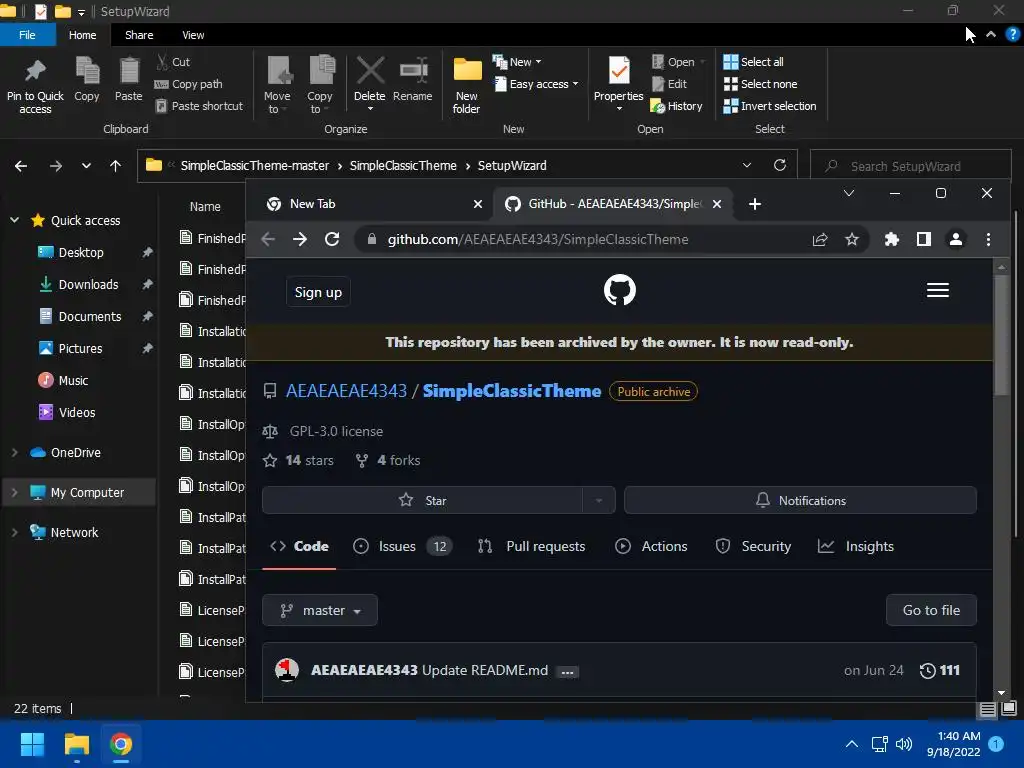Click the GitHub Octocat logo
This screenshot has width=1024, height=768.
click(x=619, y=290)
